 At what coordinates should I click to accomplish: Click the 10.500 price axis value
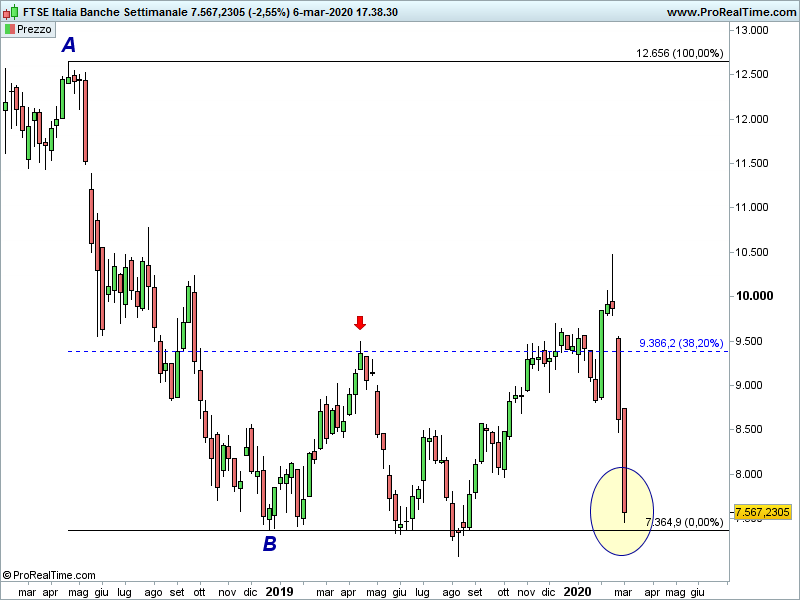pos(752,253)
